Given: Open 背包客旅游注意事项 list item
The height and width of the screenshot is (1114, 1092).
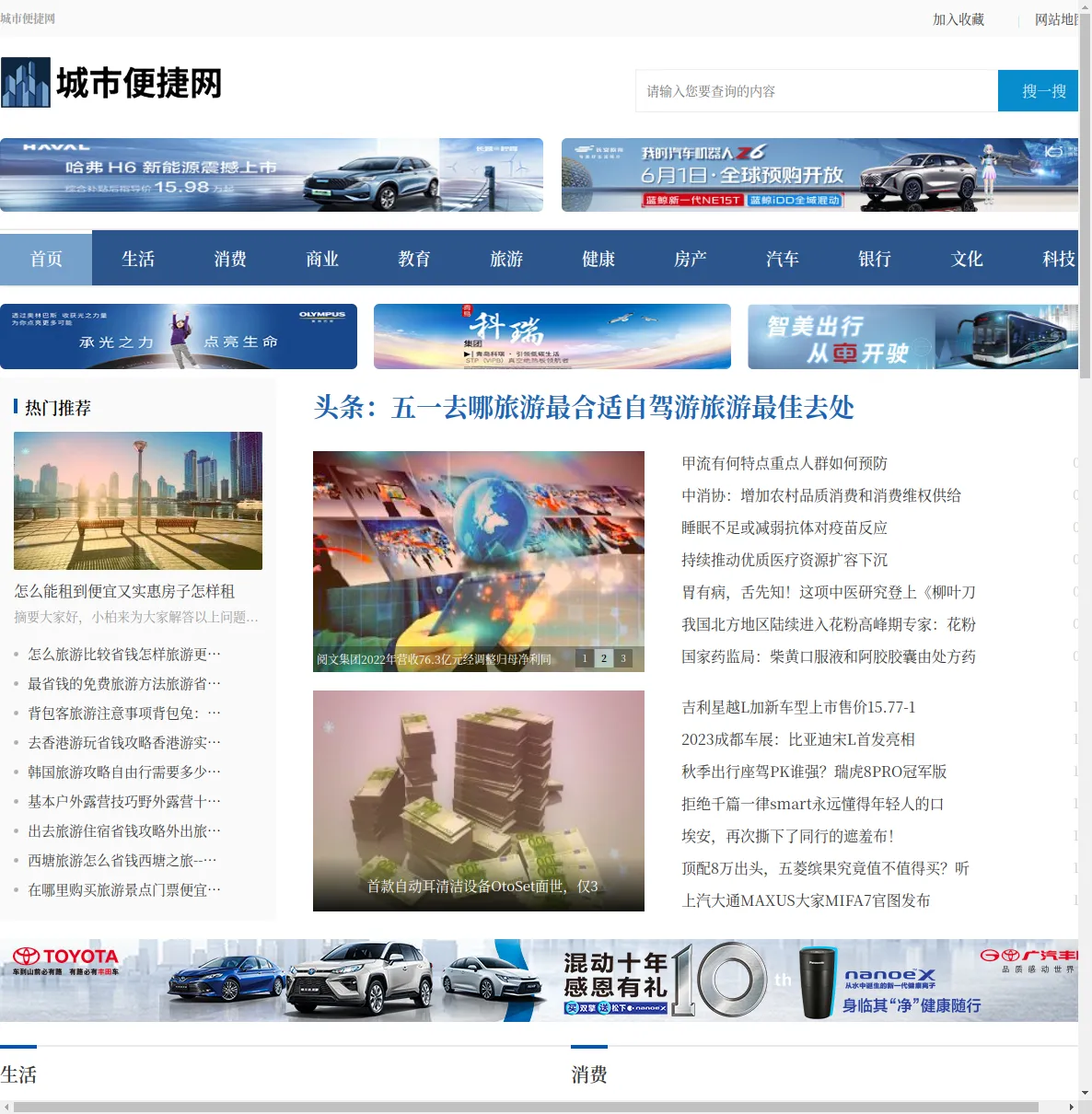Looking at the screenshot, I should pyautogui.click(x=124, y=713).
